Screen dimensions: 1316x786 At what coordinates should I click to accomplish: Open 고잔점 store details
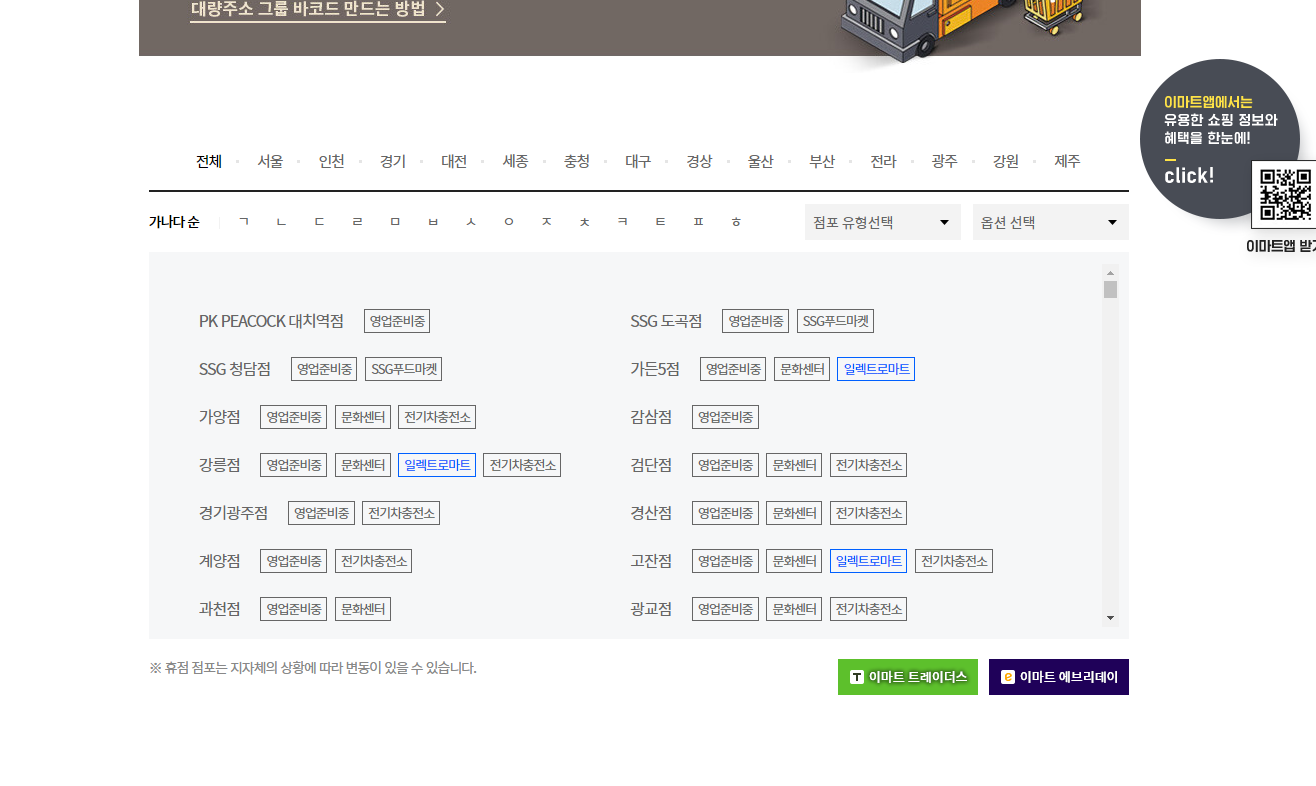(651, 561)
